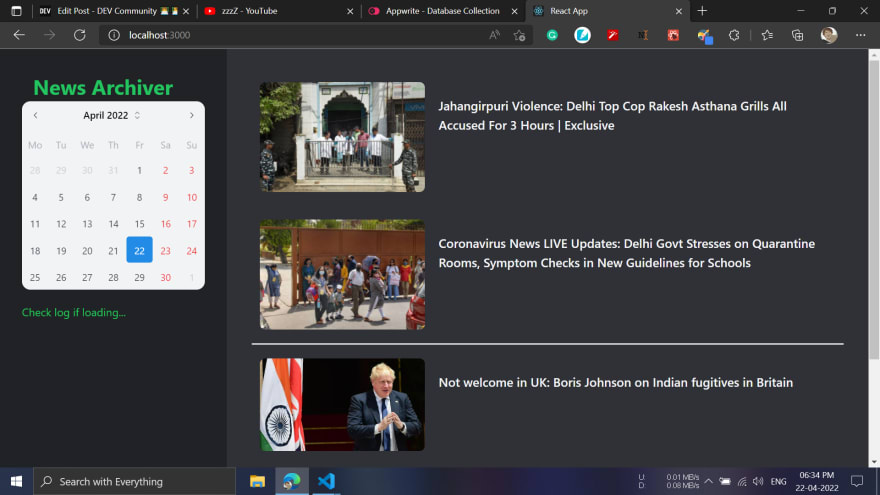This screenshot has height=495, width=880.
Task: Open the orange N extension icon
Action: click(x=643, y=35)
